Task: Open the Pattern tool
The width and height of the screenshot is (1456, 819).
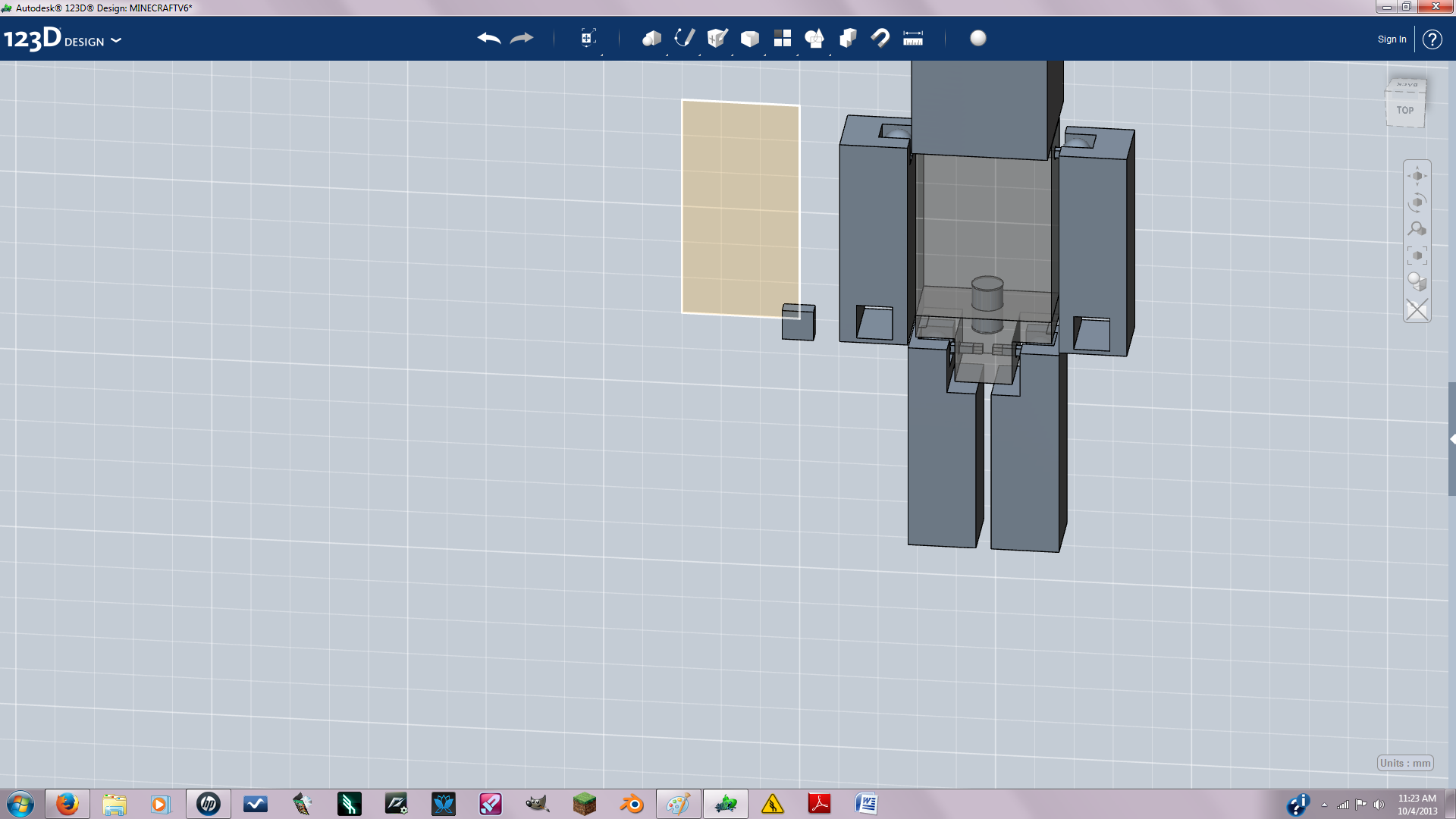Action: click(782, 38)
